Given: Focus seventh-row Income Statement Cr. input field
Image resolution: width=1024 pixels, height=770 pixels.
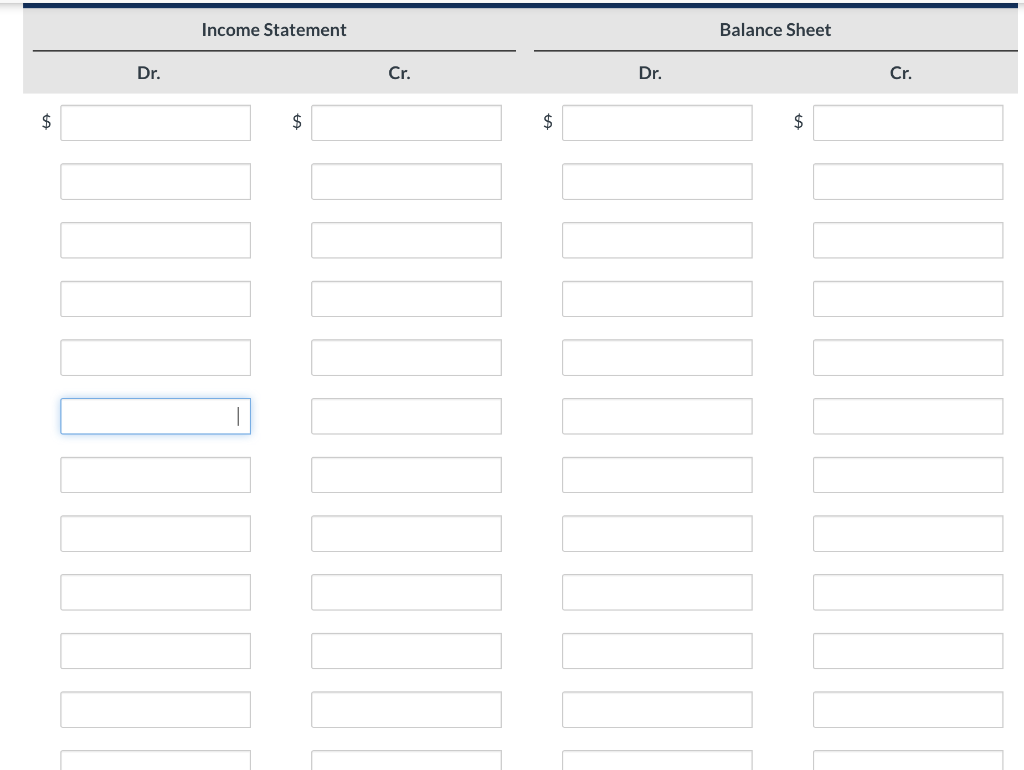Looking at the screenshot, I should [x=406, y=475].
